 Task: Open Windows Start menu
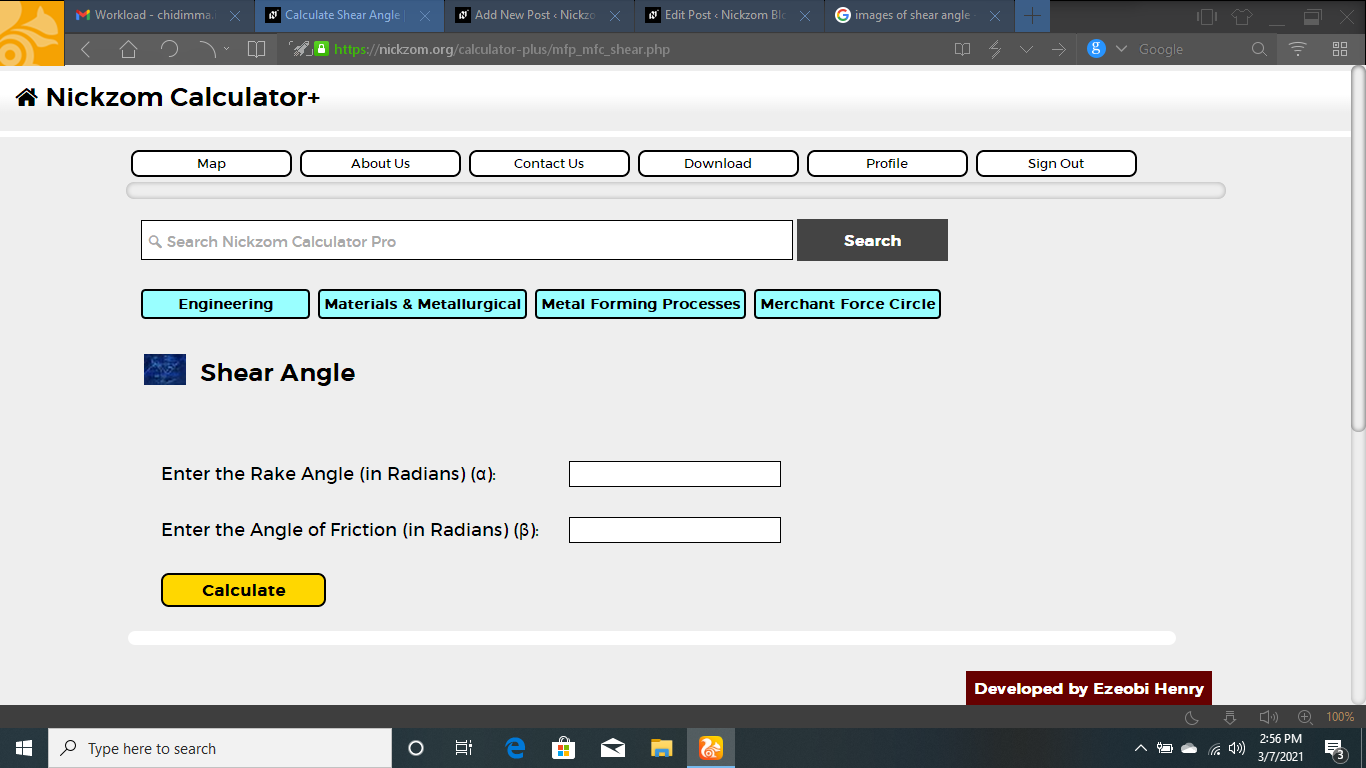(24, 748)
